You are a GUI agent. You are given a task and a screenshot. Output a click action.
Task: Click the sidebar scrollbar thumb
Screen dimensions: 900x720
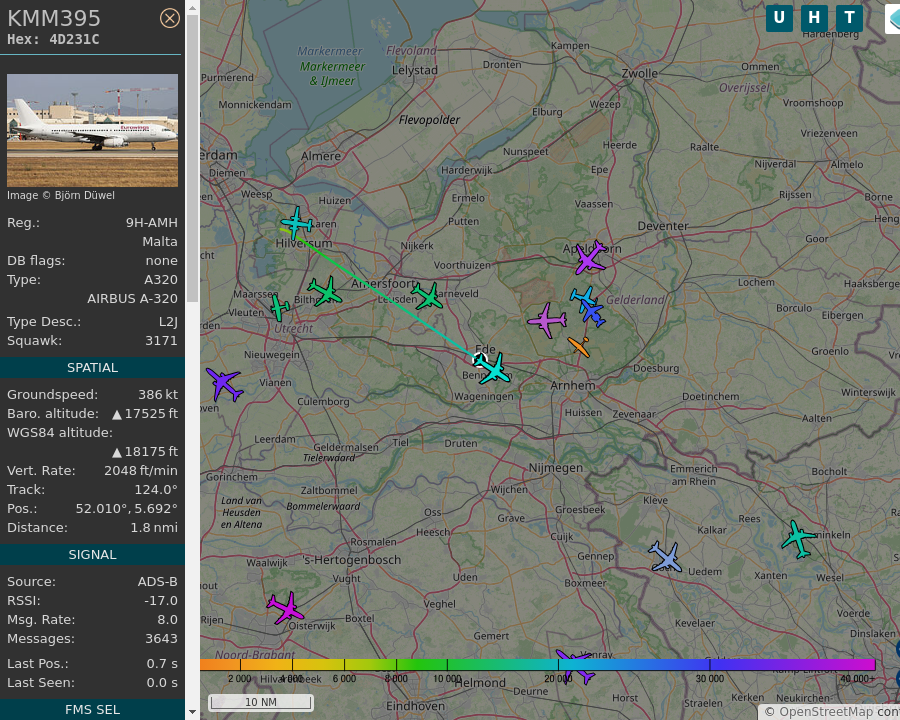pyautogui.click(x=192, y=158)
